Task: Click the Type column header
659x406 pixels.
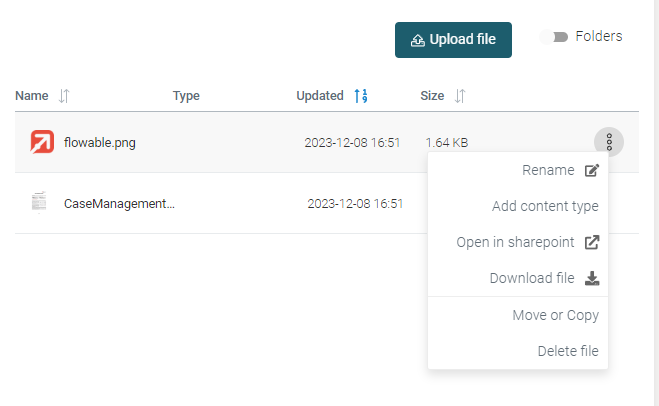Action: [186, 96]
